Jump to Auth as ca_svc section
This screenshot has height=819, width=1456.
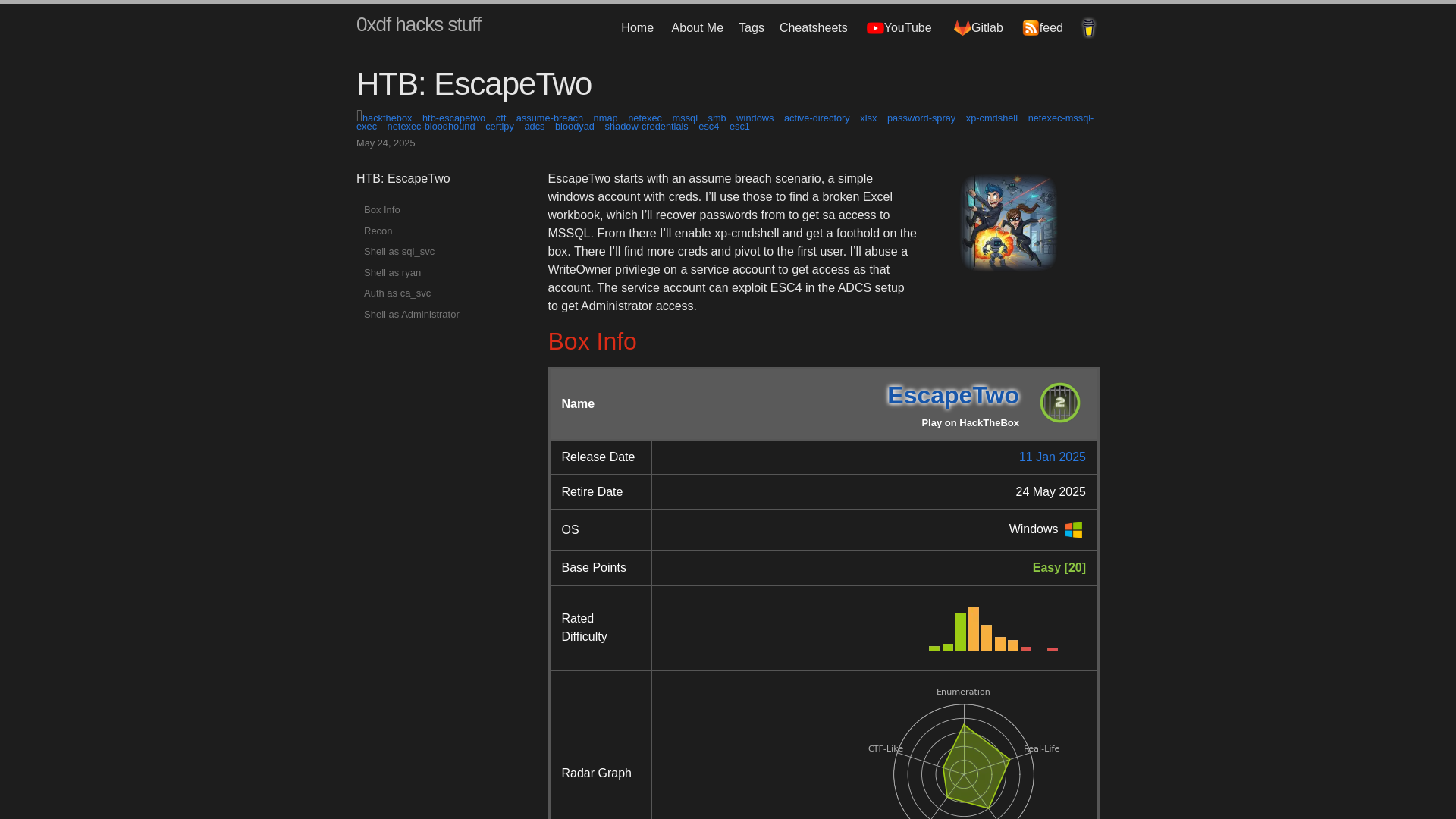pos(397,293)
